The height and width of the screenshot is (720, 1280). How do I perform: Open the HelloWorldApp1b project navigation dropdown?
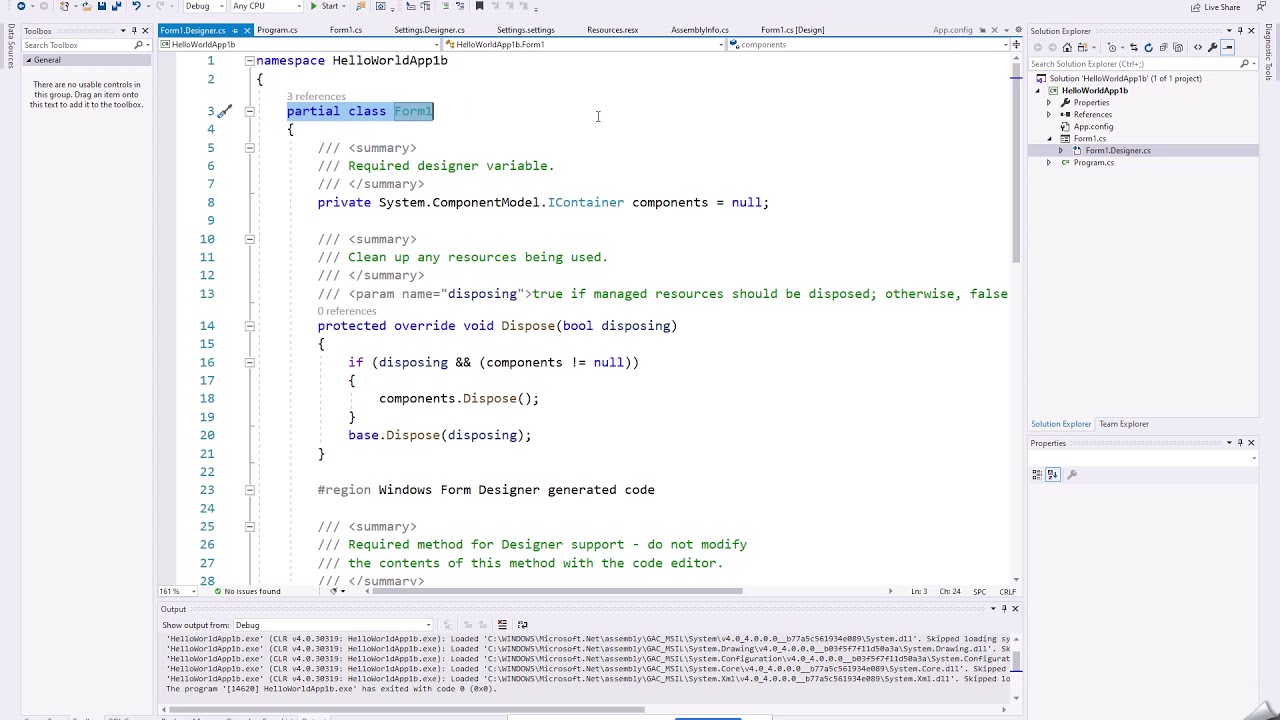point(299,44)
